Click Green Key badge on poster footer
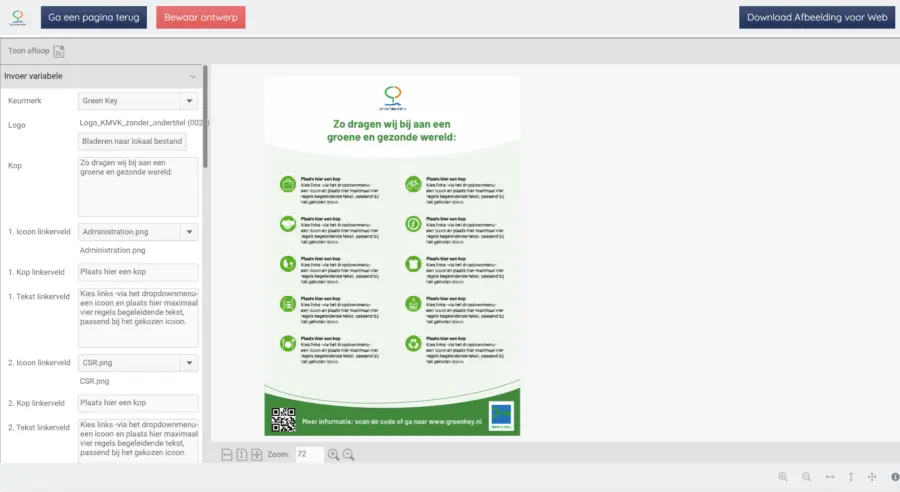900x492 pixels. point(501,416)
